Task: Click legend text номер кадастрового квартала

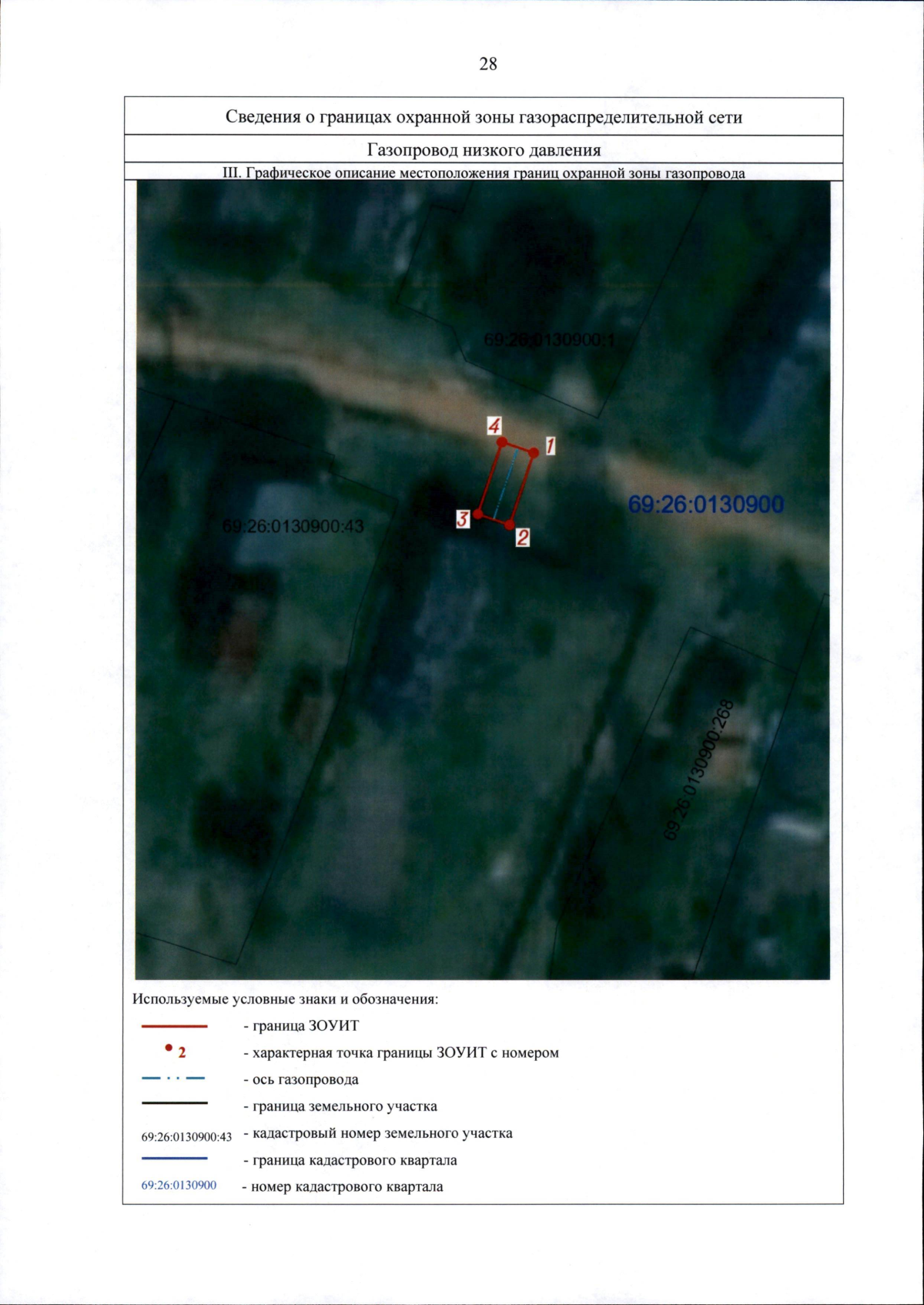Action: click(x=346, y=1186)
